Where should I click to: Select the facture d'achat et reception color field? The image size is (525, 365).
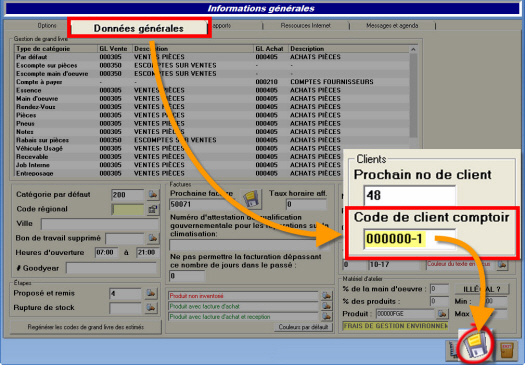(243, 316)
